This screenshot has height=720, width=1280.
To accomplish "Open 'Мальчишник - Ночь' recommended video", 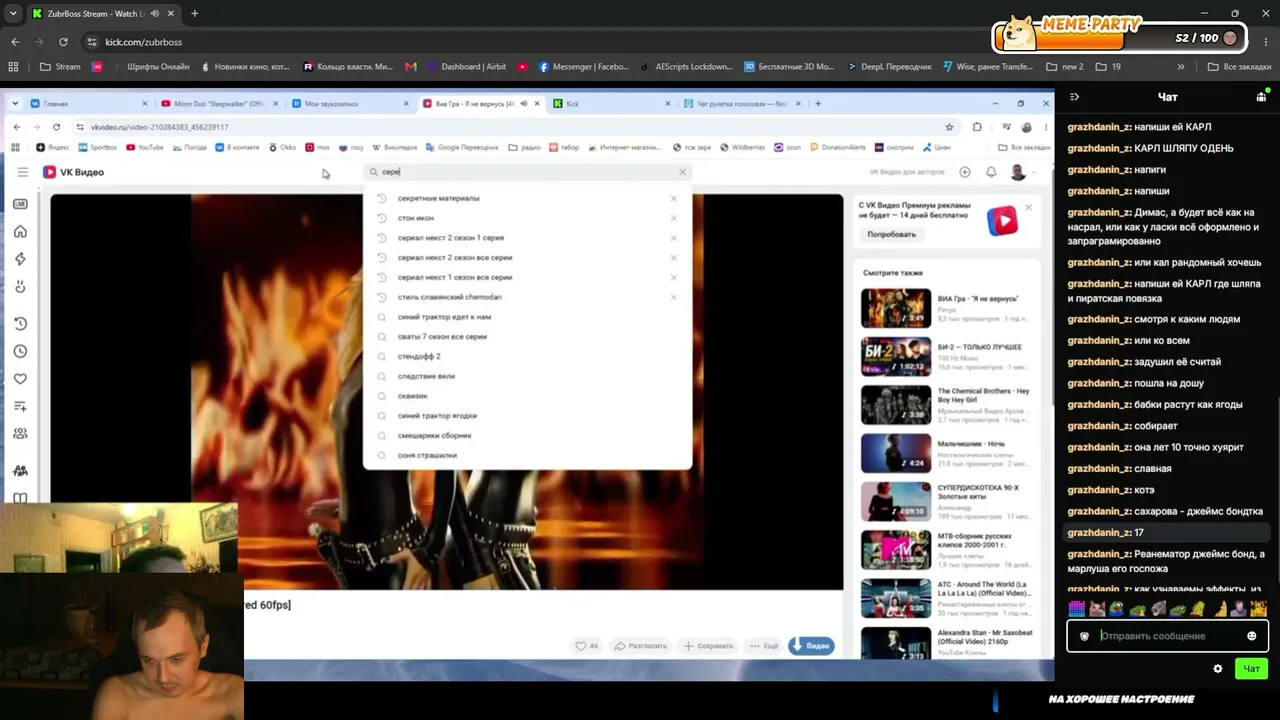I will click(x=896, y=453).
